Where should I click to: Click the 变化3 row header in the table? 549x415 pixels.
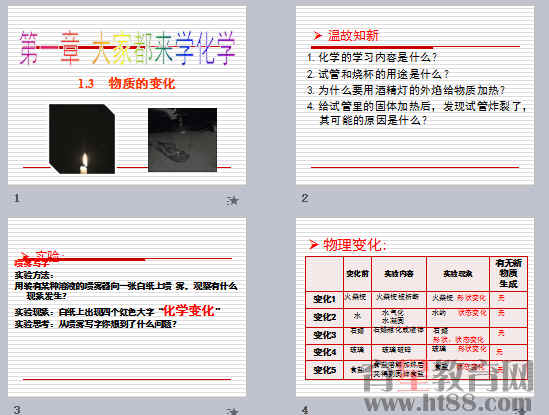click(325, 335)
